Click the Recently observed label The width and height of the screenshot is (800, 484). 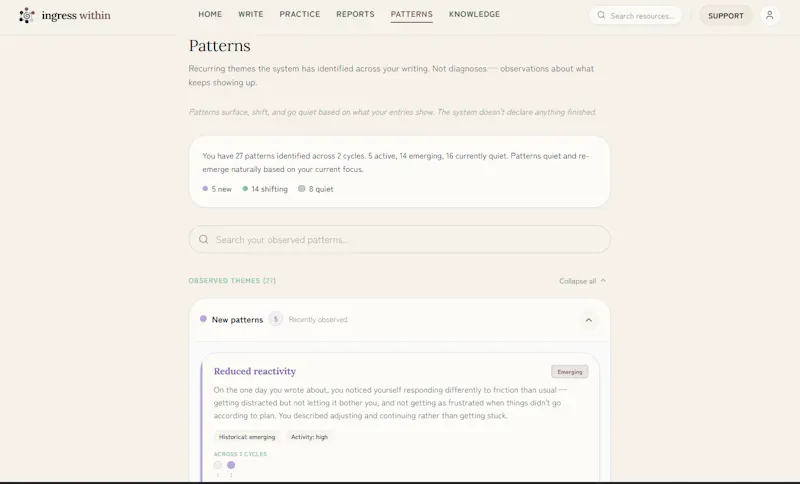318,319
